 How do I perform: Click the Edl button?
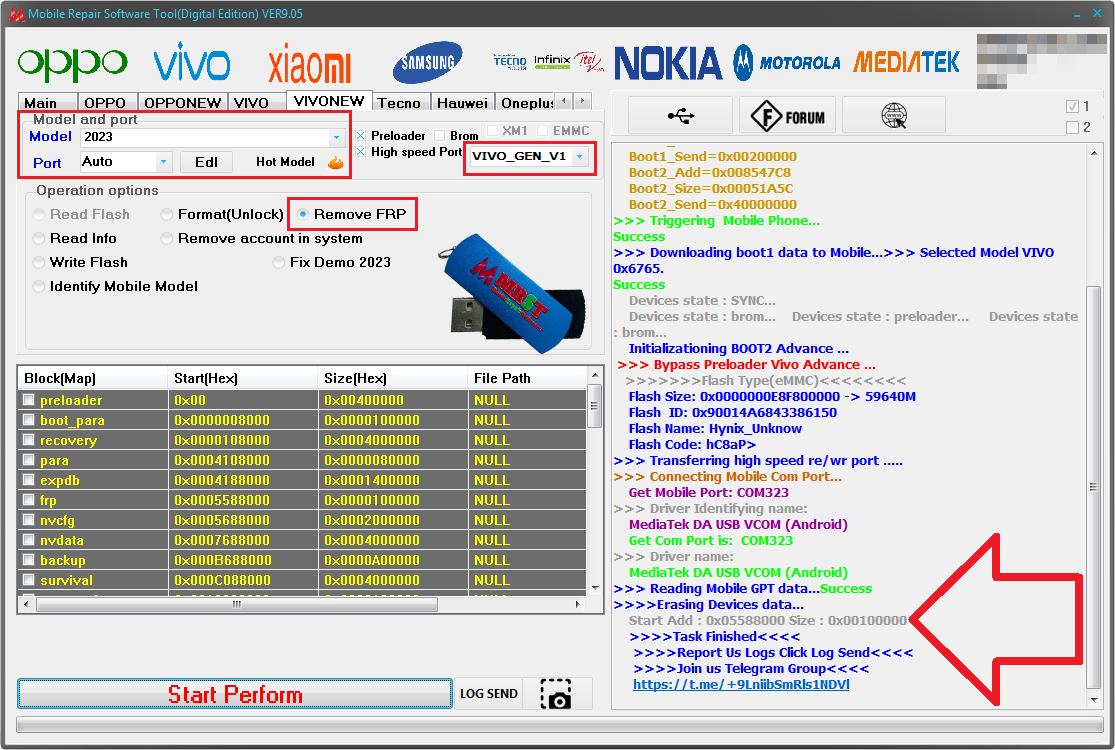(206, 162)
